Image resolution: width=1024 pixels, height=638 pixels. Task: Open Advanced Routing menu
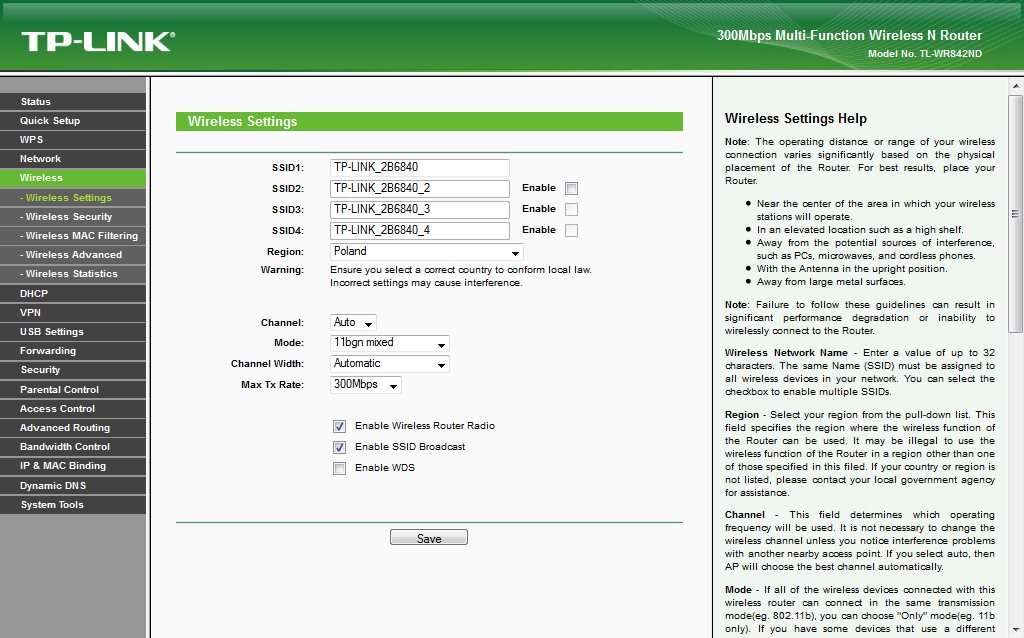click(72, 427)
